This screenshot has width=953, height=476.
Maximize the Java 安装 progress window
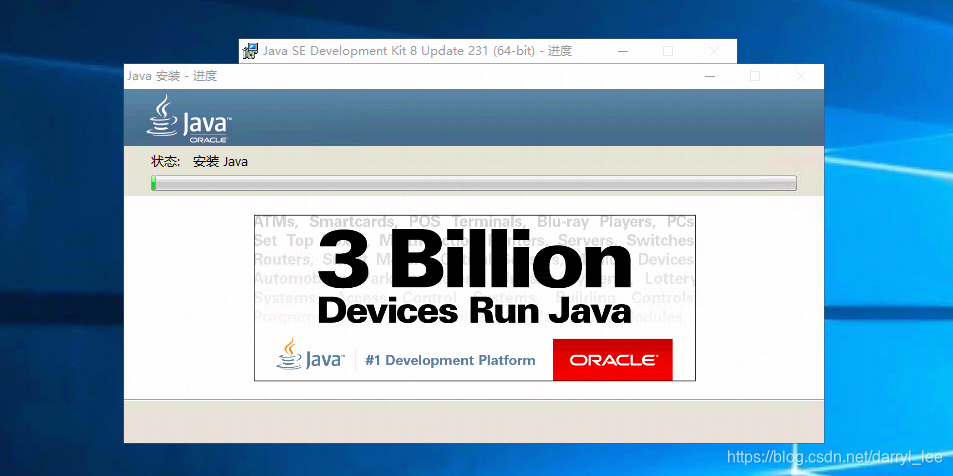pyautogui.click(x=755, y=76)
